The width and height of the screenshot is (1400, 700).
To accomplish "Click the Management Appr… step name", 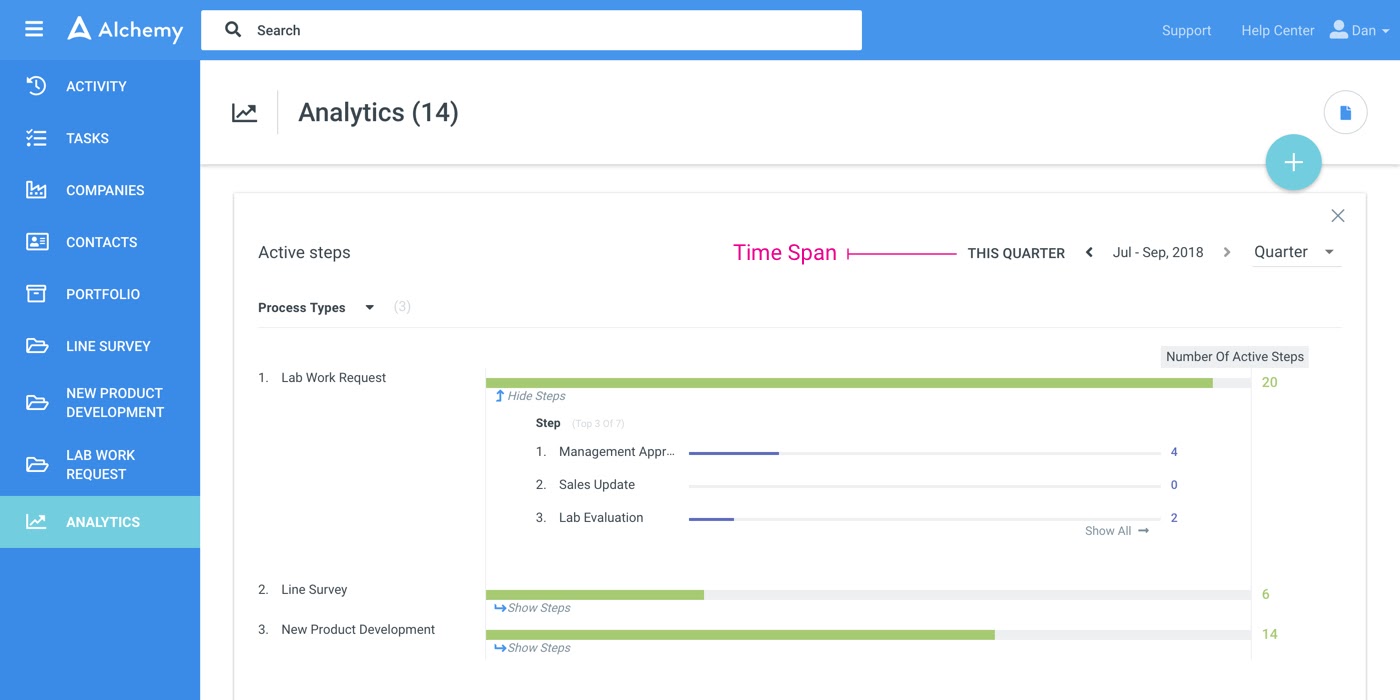I will point(617,452).
